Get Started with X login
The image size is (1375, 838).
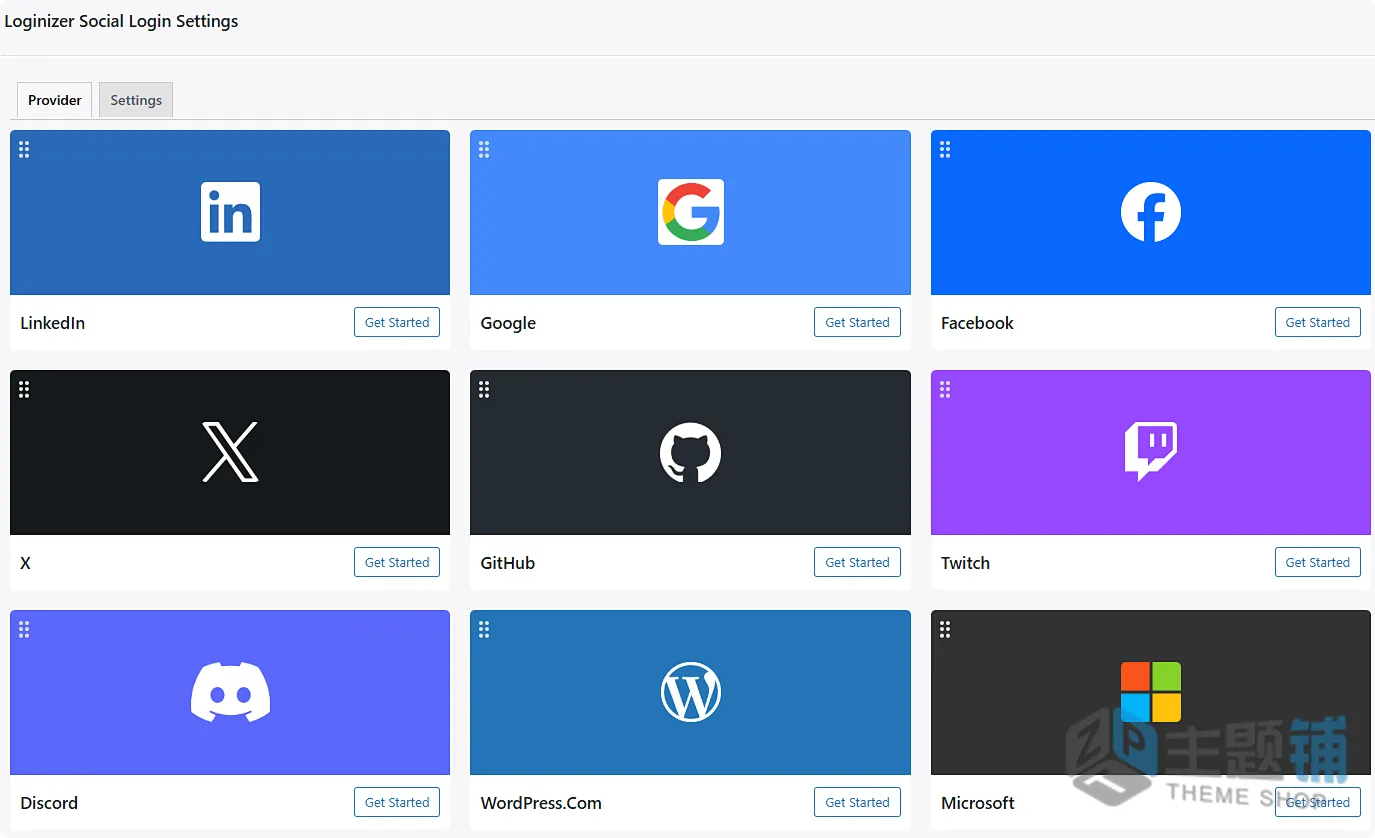(x=397, y=562)
